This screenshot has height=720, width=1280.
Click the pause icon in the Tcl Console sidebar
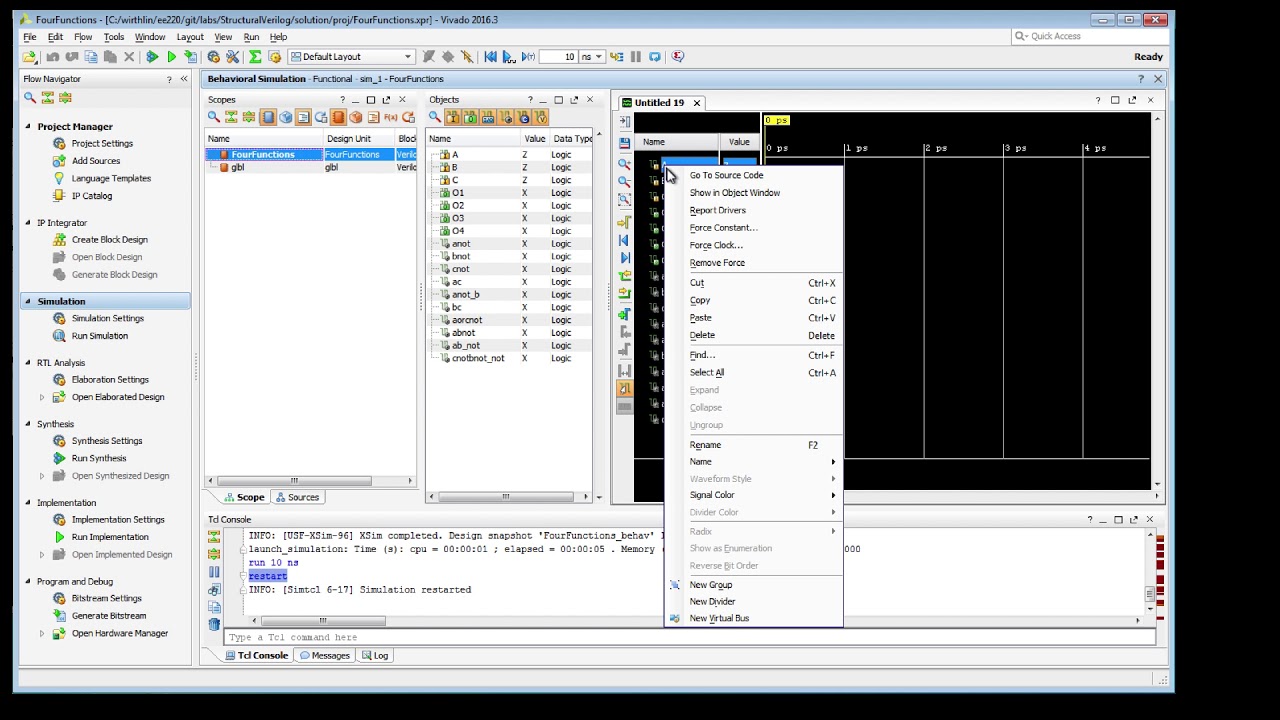(214, 572)
